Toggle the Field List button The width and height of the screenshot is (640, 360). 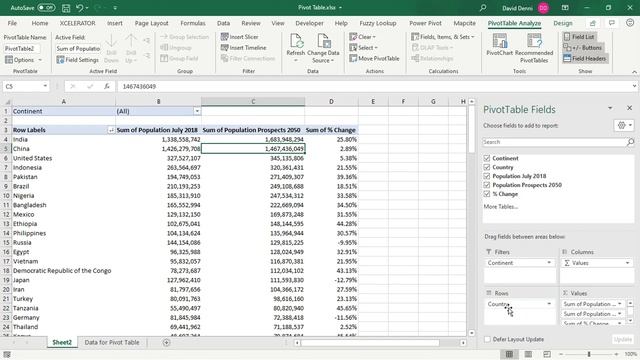[x=579, y=37]
